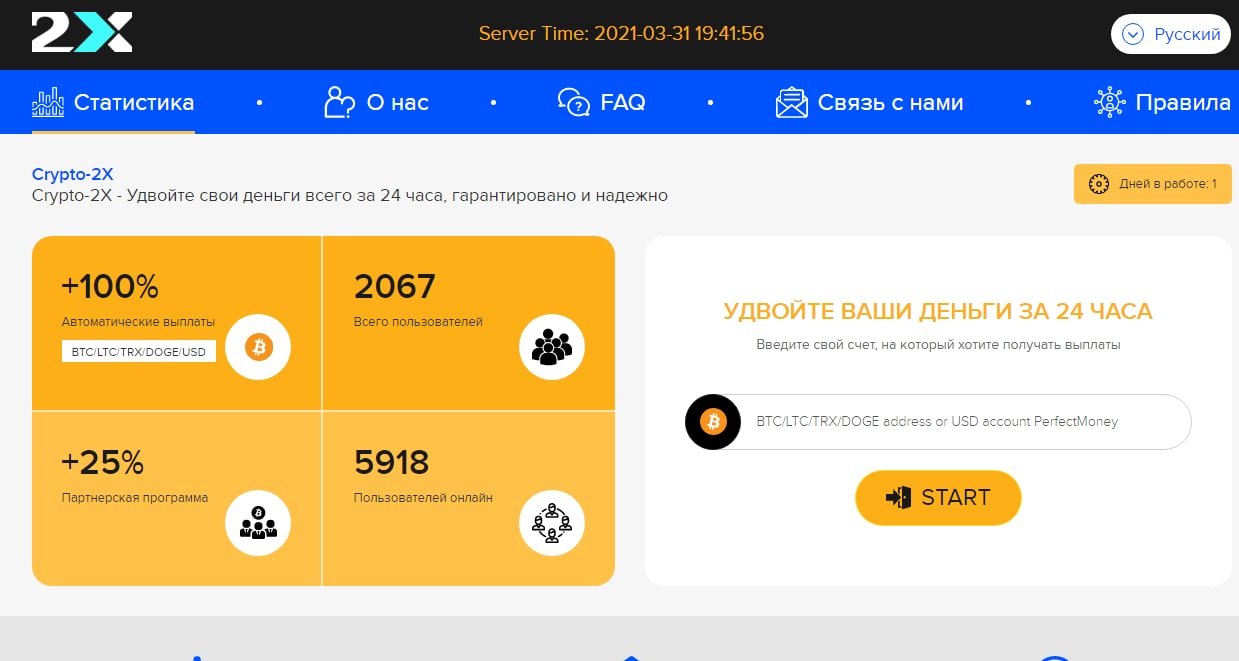Open the Русский language dropdown

tap(1170, 34)
